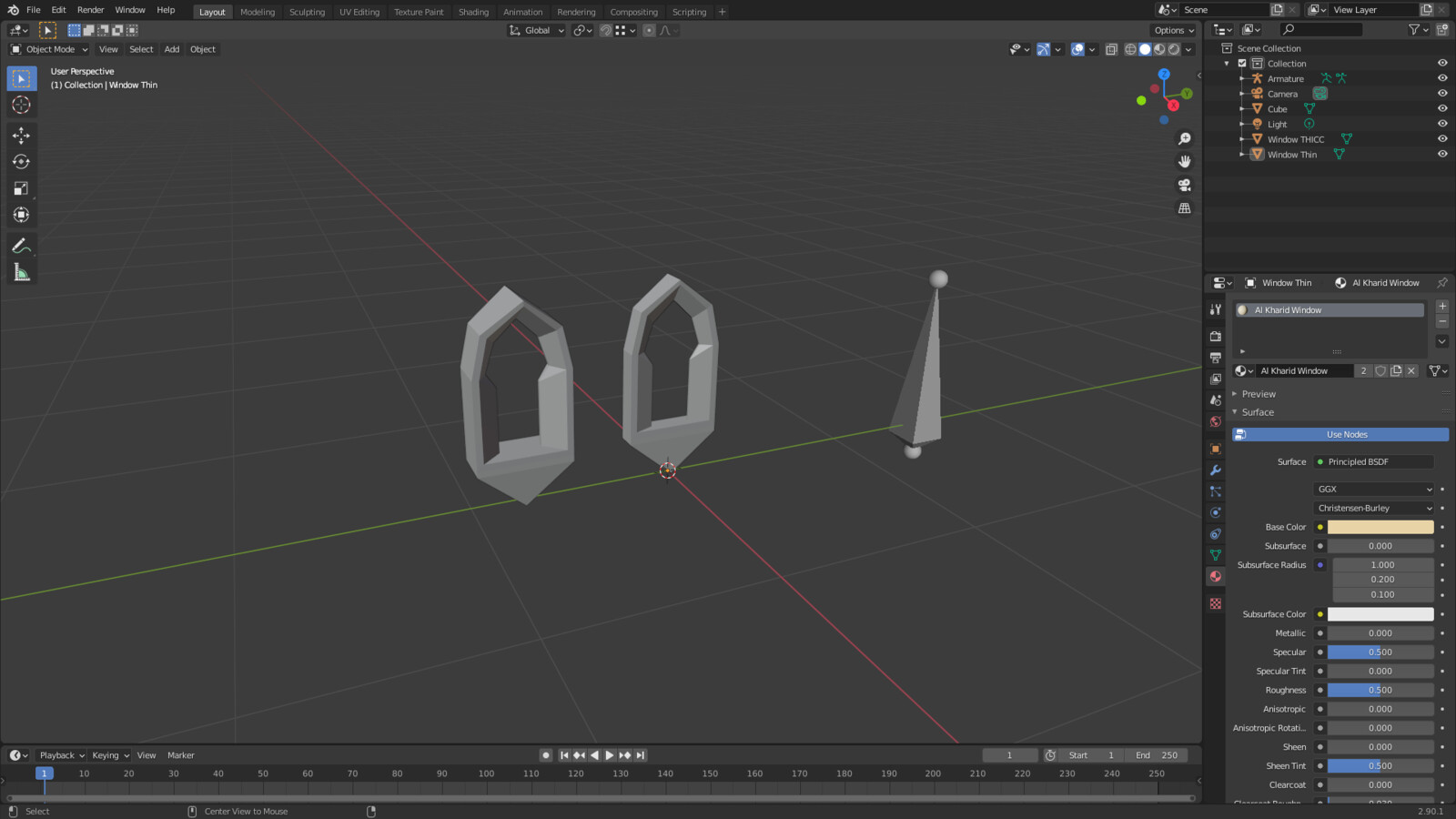Screen dimensions: 1456x819
Task: Open the Modifier properties wrench tab
Action: click(x=1216, y=470)
